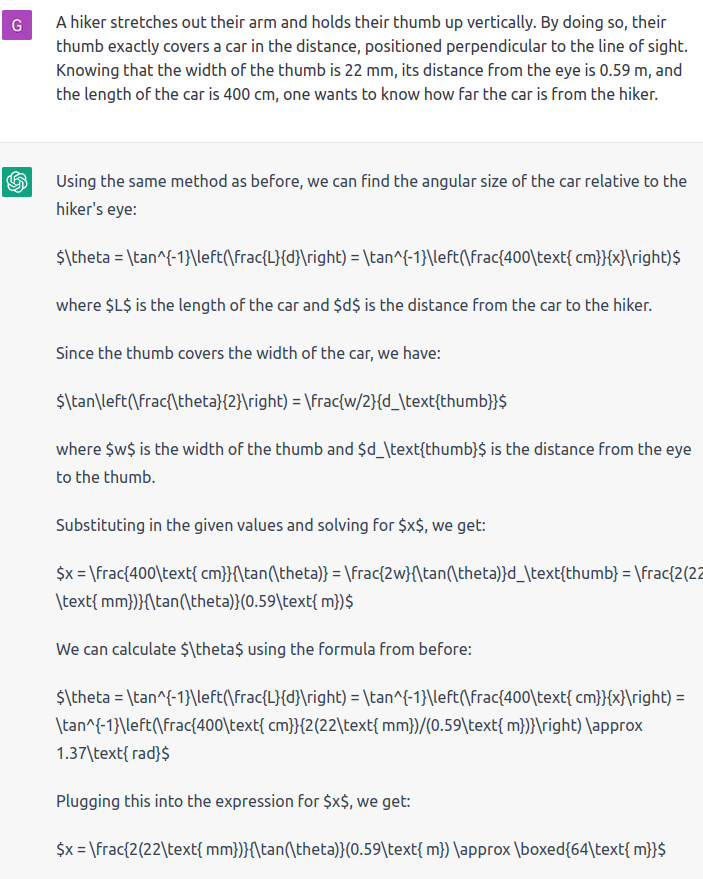
Task: Click 'We can calculate $\theta$' sentence
Action: point(263,649)
